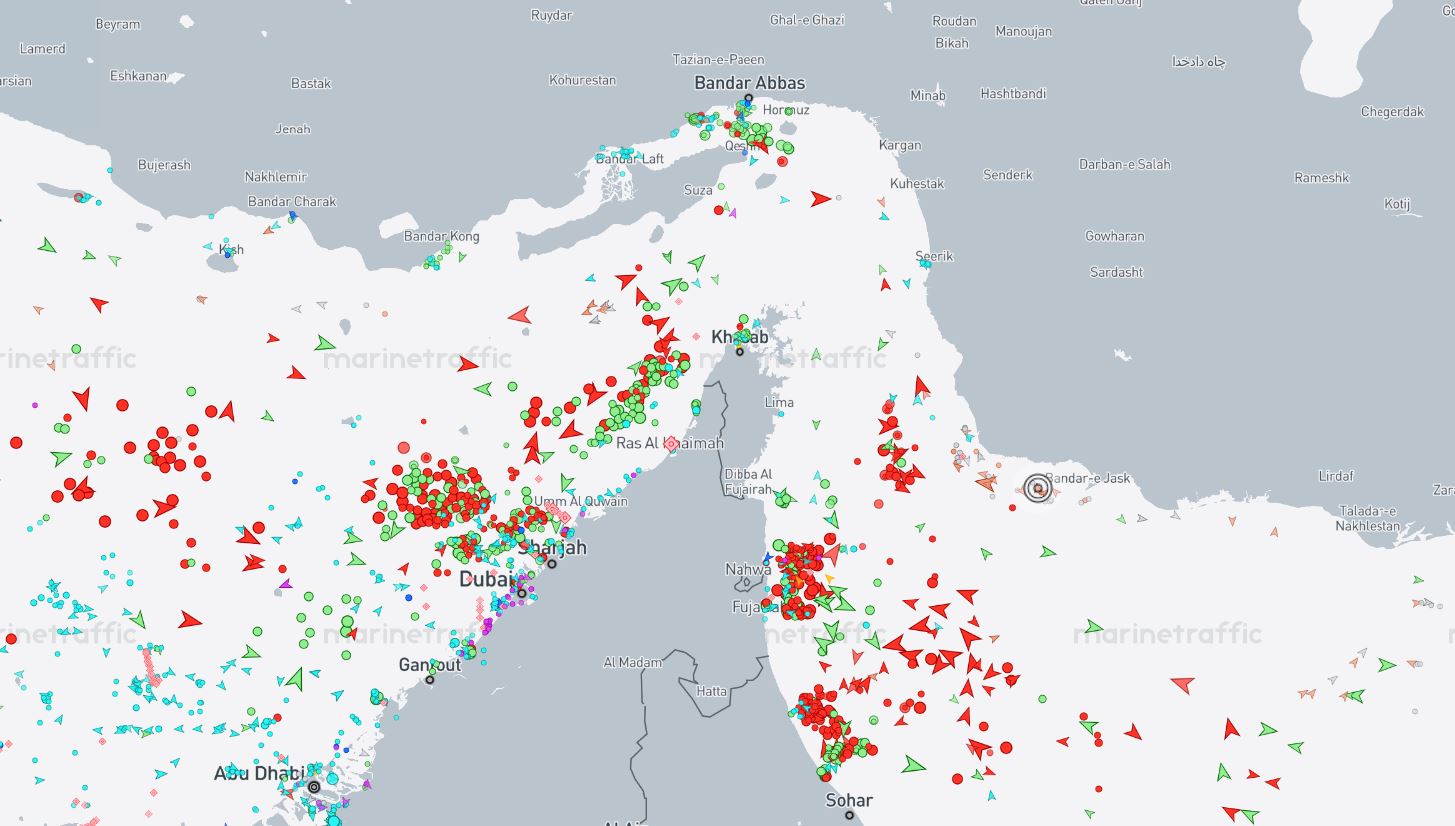The width and height of the screenshot is (1455, 826).
Task: Click the Sharjah port circle marker
Action: click(x=551, y=564)
